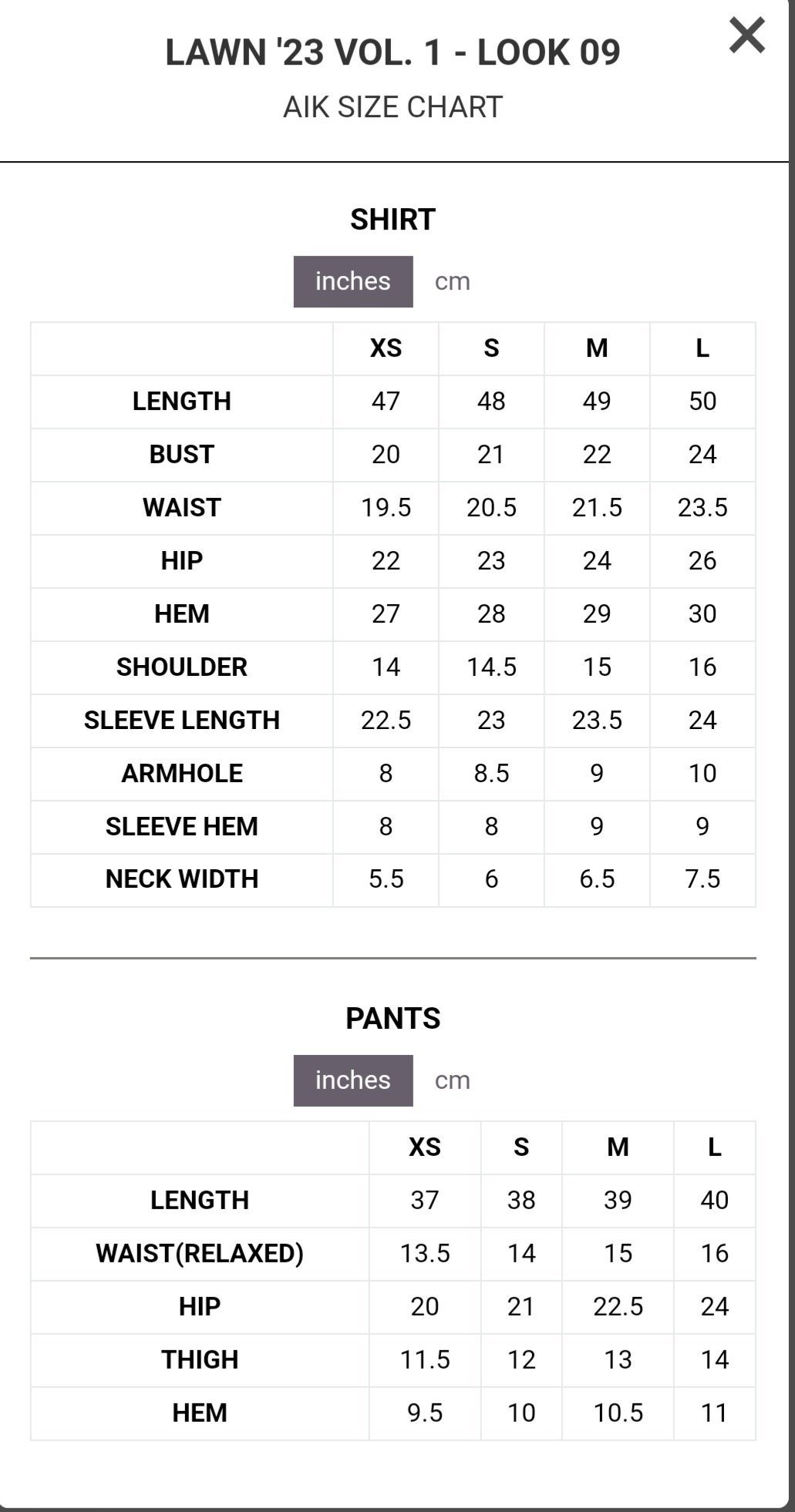Select inches for the shirt table

click(x=353, y=281)
